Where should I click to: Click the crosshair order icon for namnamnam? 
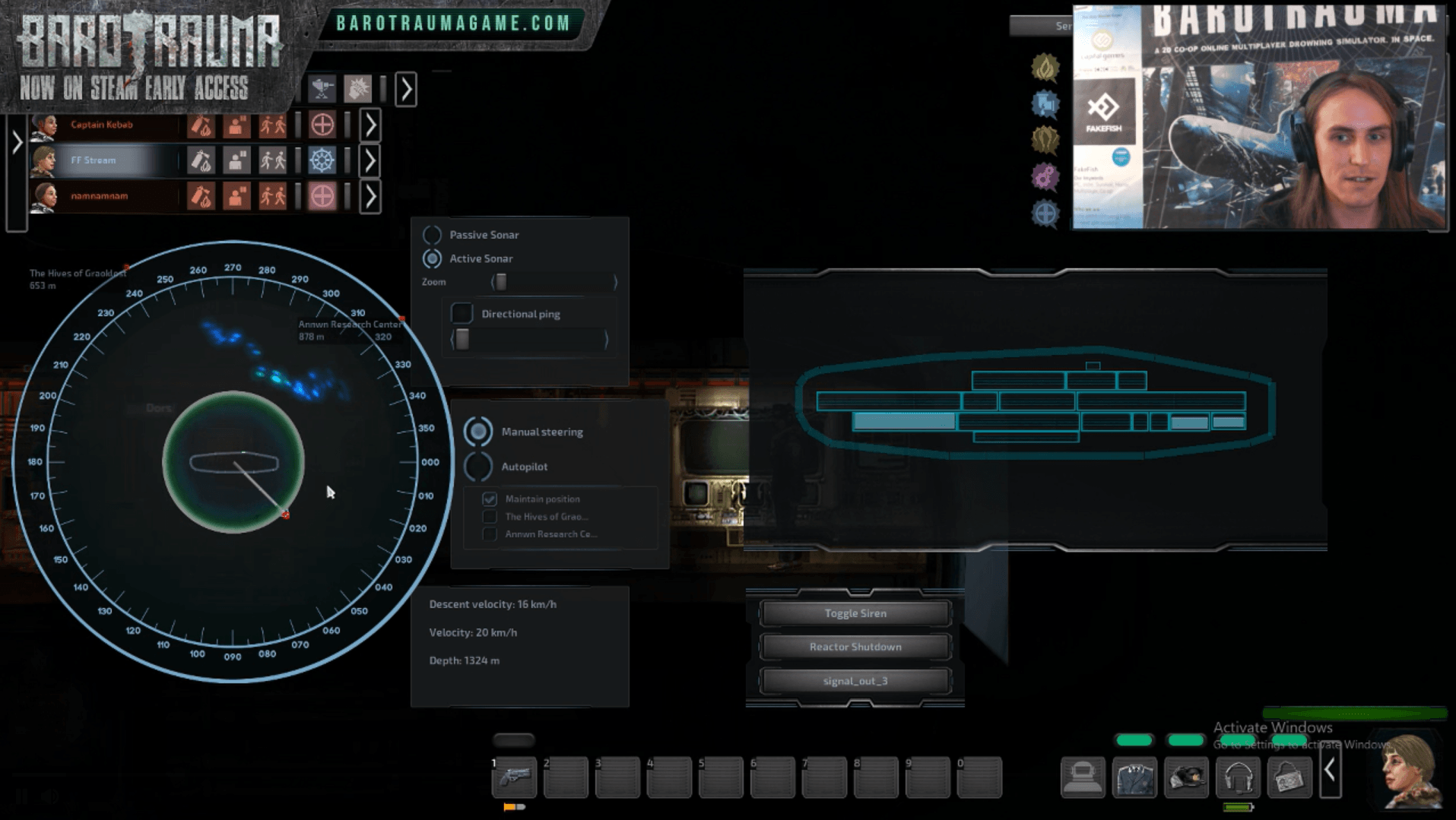point(322,196)
